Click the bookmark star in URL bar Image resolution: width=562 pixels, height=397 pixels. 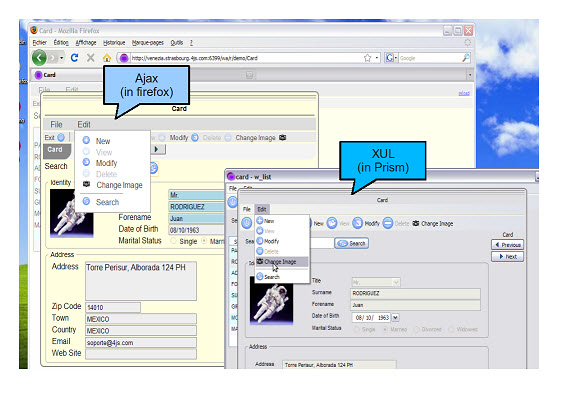coord(367,58)
